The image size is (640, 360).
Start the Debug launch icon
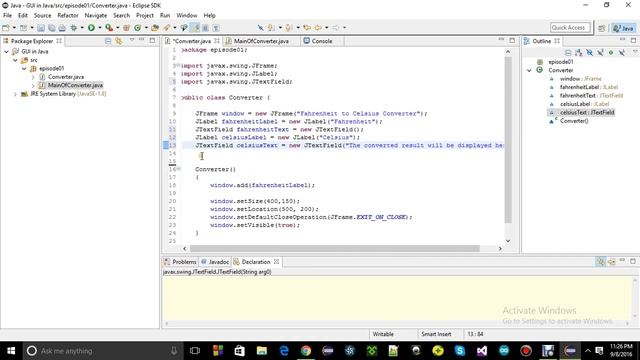[x=74, y=28]
